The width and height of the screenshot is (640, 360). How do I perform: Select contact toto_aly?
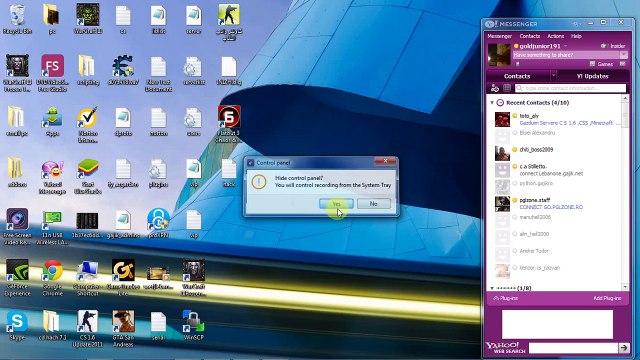(558, 119)
